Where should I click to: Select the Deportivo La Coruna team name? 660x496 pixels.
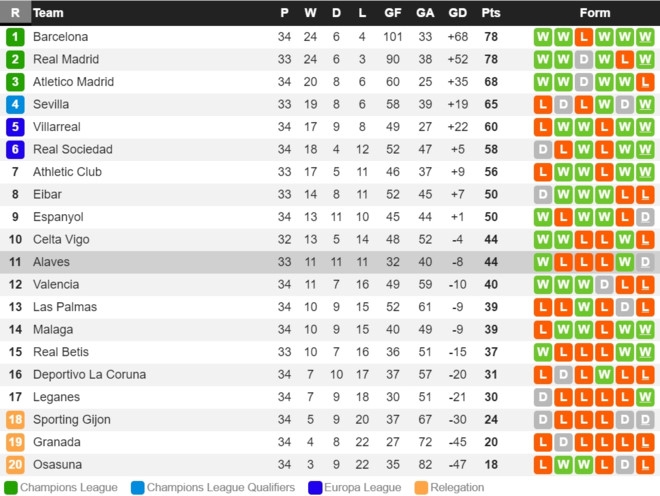89,375
